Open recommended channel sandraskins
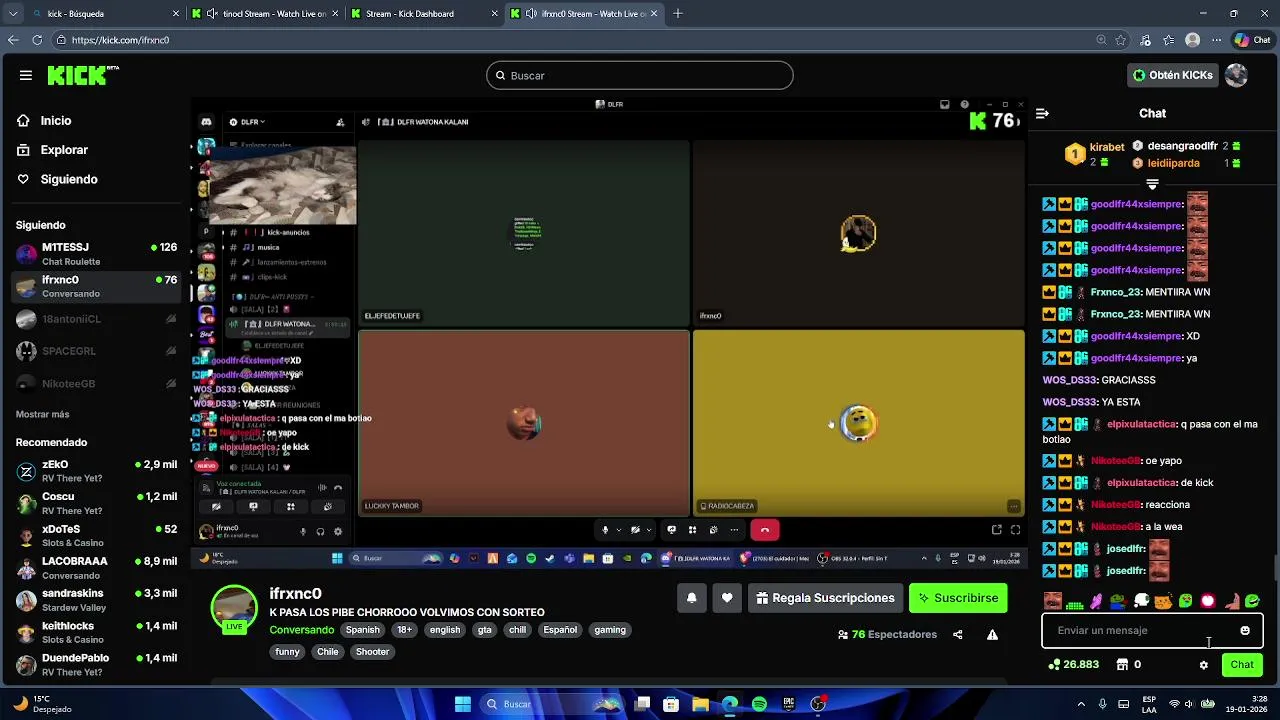Viewport: 1280px width, 720px height. (x=97, y=600)
